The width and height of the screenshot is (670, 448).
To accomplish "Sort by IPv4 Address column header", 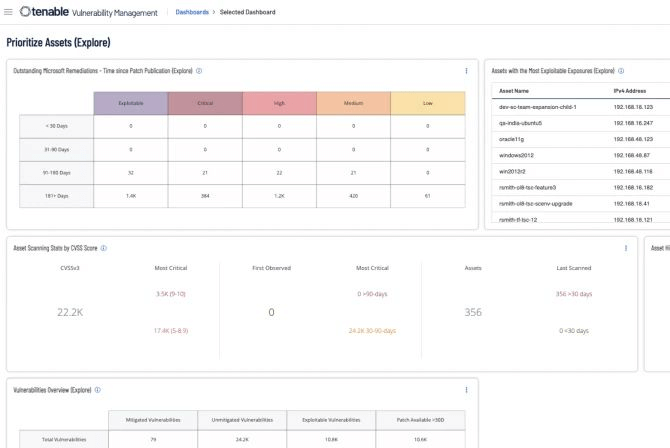I will (x=630, y=91).
